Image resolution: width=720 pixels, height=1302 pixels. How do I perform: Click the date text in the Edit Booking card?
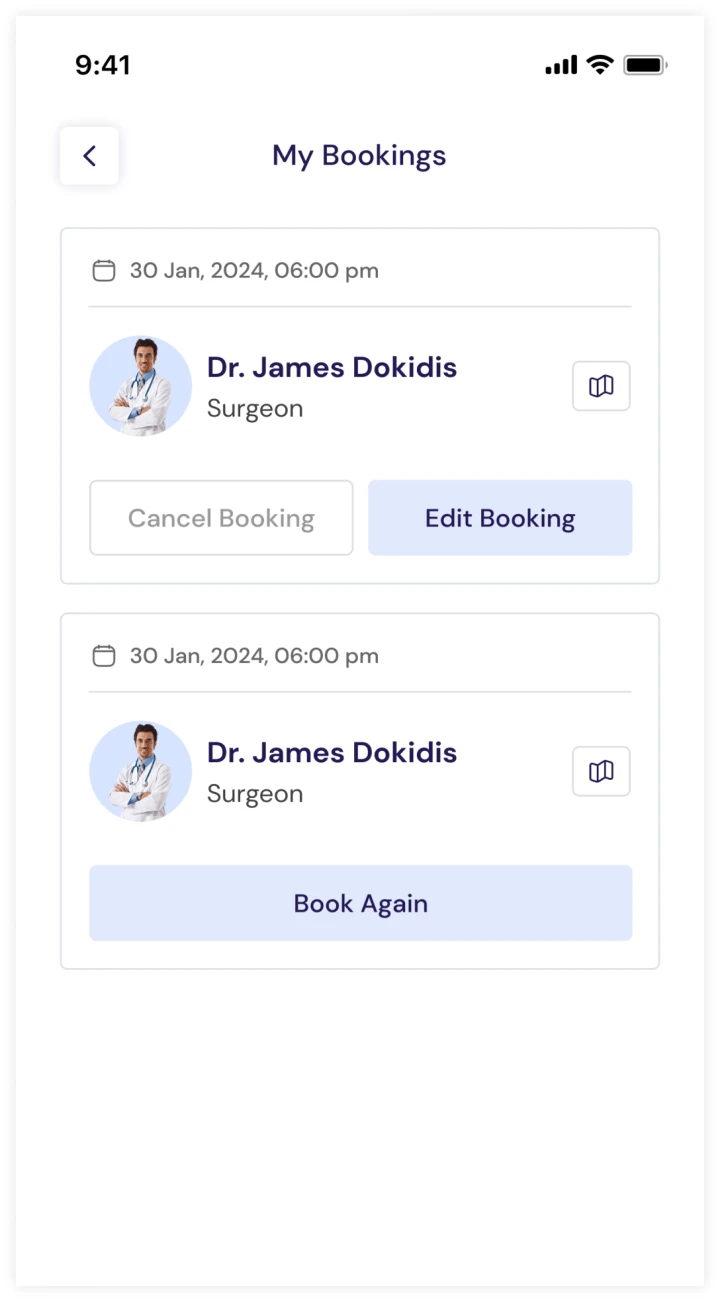254,270
